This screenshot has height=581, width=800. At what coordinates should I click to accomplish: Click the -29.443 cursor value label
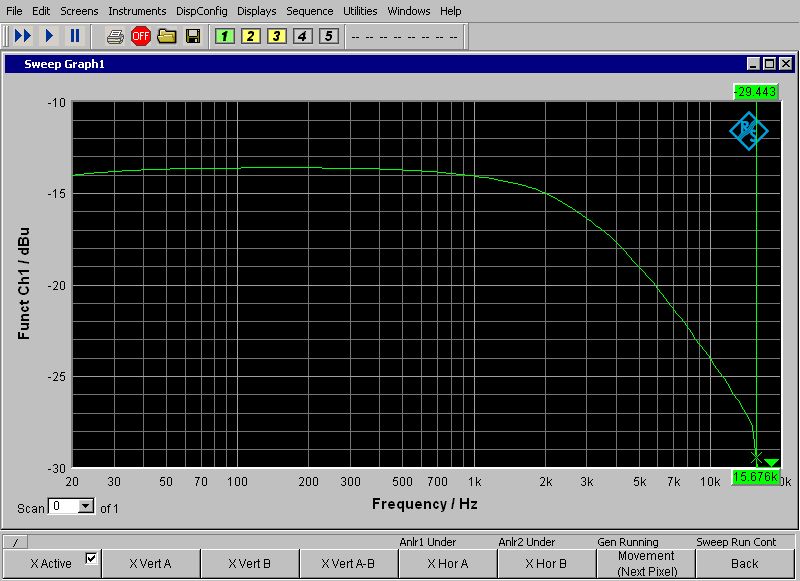click(x=756, y=92)
